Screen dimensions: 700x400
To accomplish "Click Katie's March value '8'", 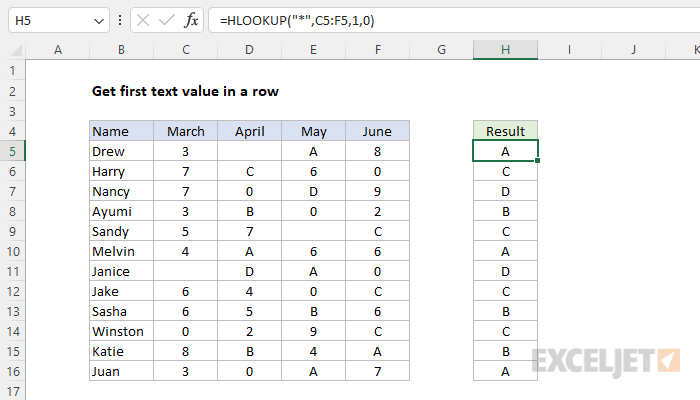I will (x=186, y=351).
